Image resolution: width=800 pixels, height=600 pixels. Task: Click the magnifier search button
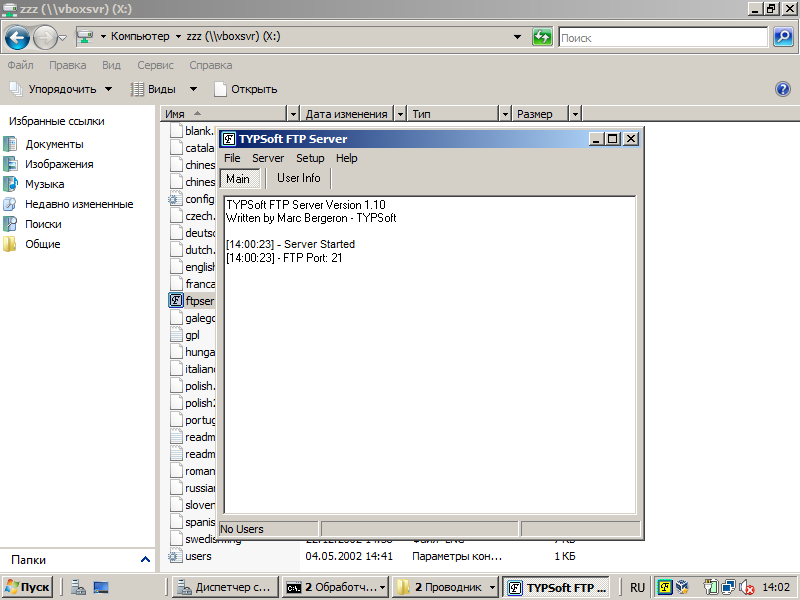[x=783, y=37]
